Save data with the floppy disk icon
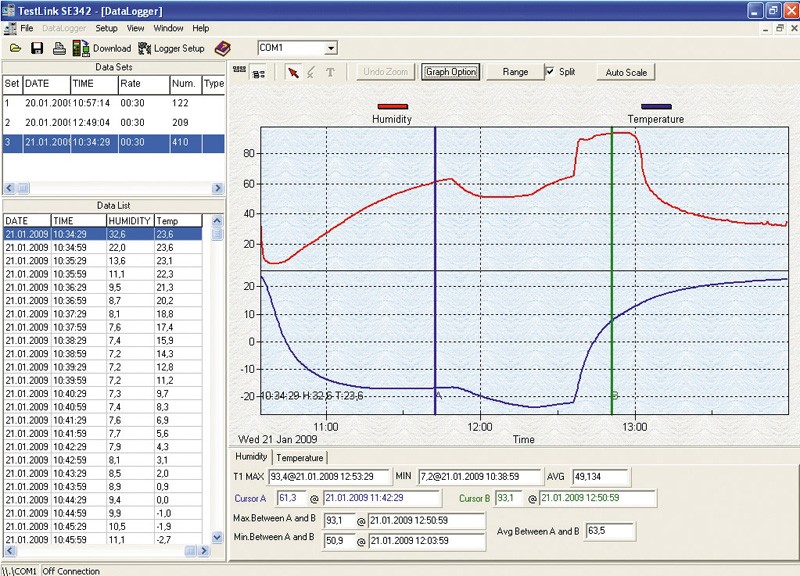 [x=37, y=48]
